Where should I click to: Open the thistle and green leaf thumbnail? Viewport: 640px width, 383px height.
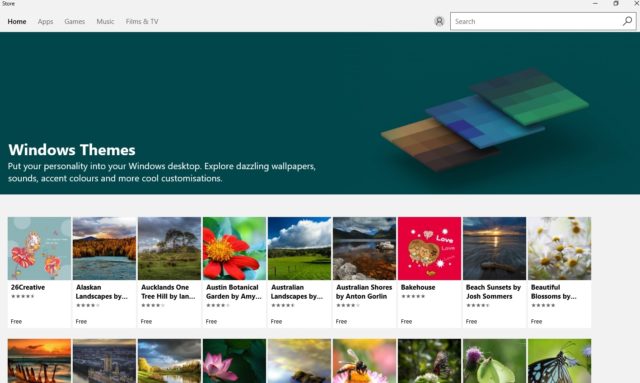[494, 361]
